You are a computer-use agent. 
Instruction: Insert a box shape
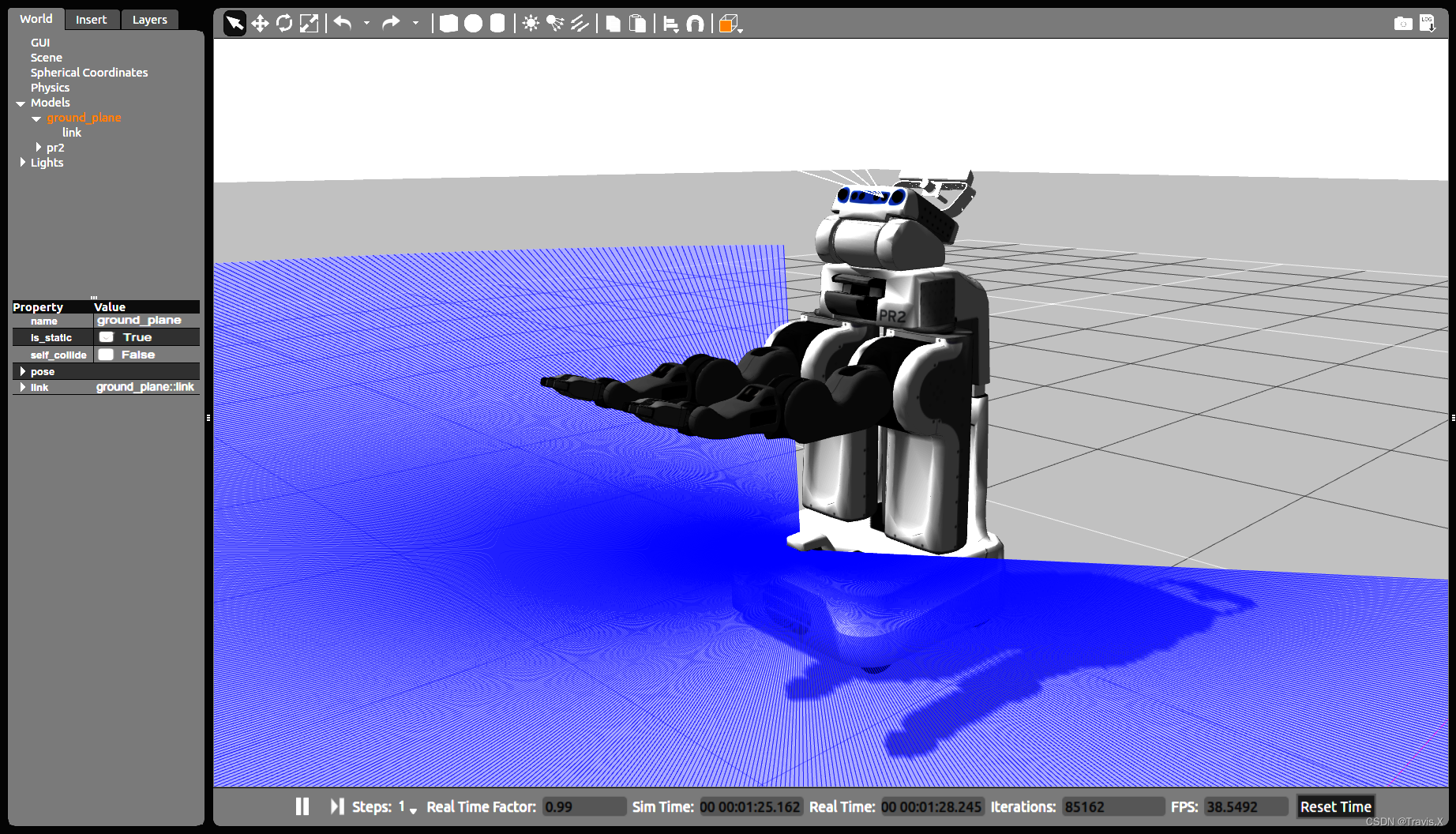pos(448,24)
